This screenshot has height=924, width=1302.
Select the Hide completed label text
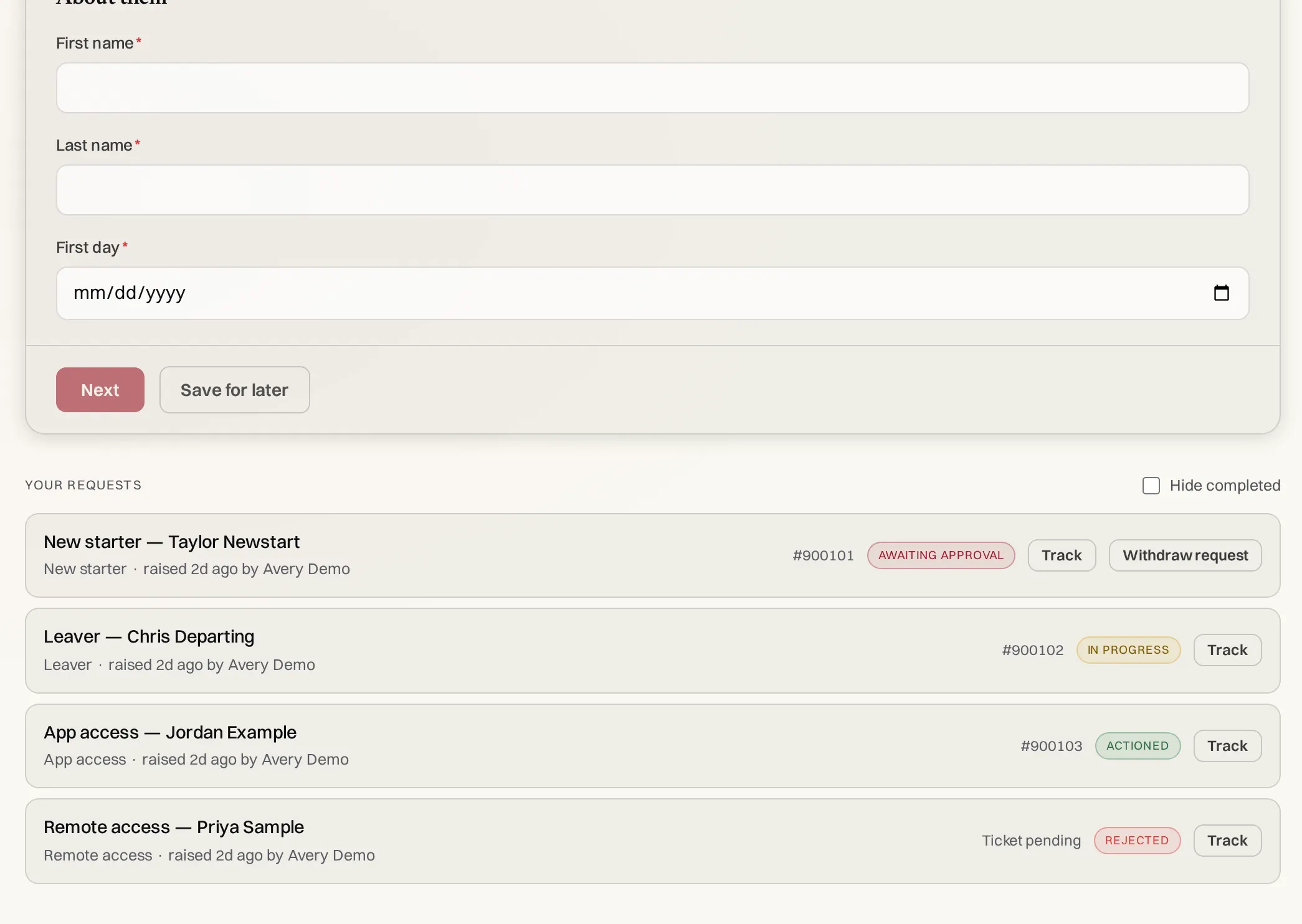point(1225,486)
